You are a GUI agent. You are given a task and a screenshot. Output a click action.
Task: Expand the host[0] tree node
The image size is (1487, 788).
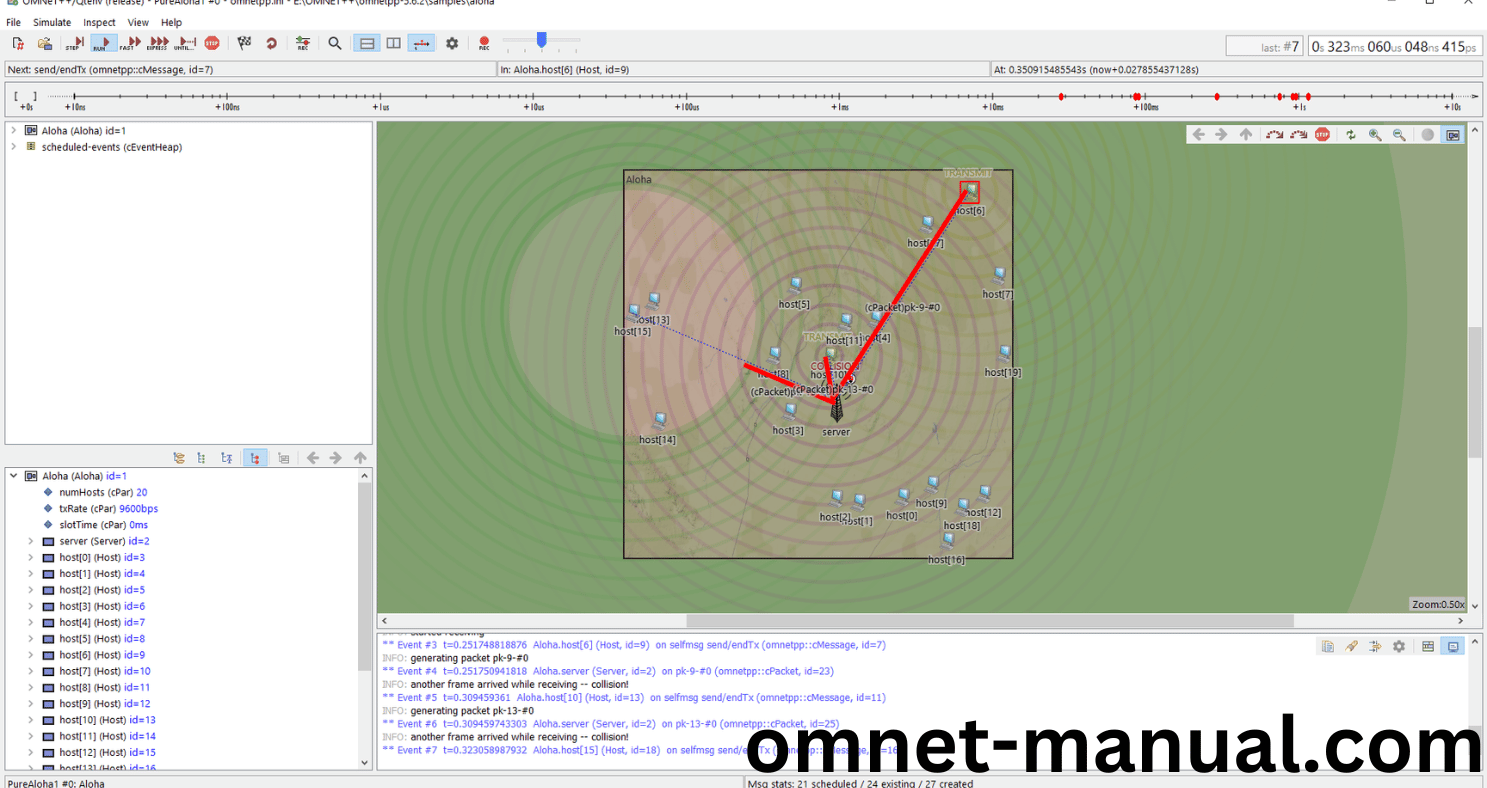point(31,557)
